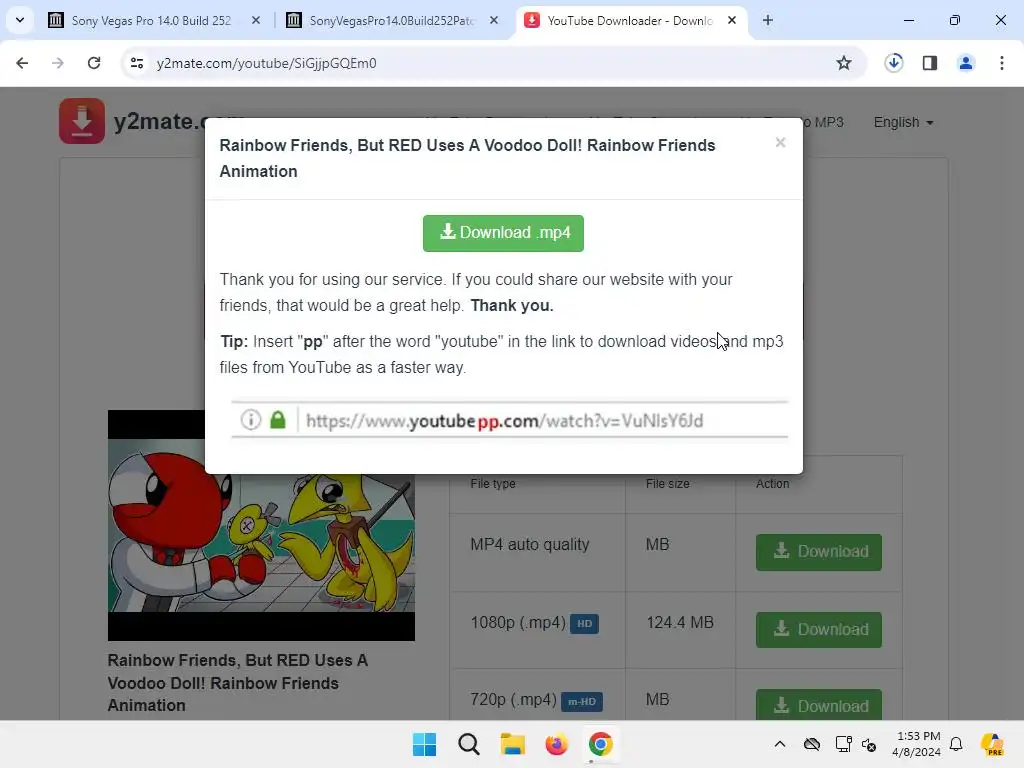Image resolution: width=1024 pixels, height=768 pixels.
Task: Close the download popup with the X
Action: (780, 142)
